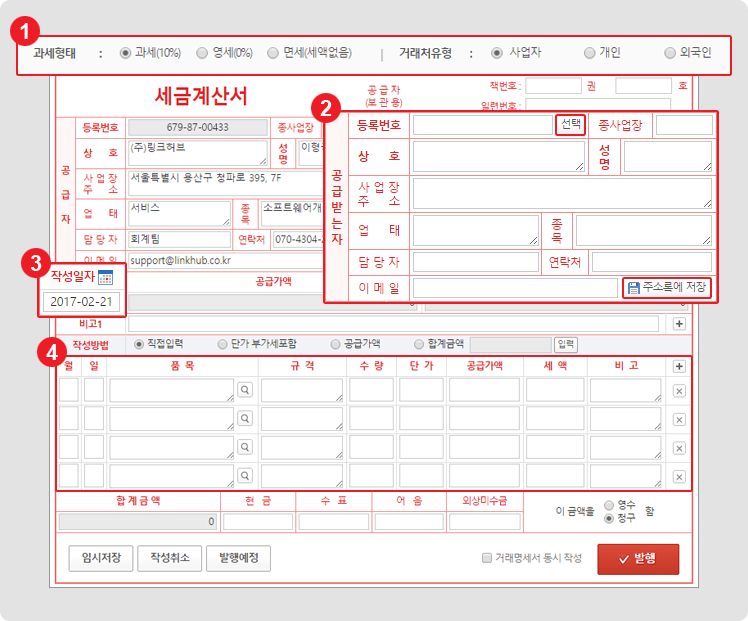
Task: Search item in first 품목 row
Action: (245, 390)
